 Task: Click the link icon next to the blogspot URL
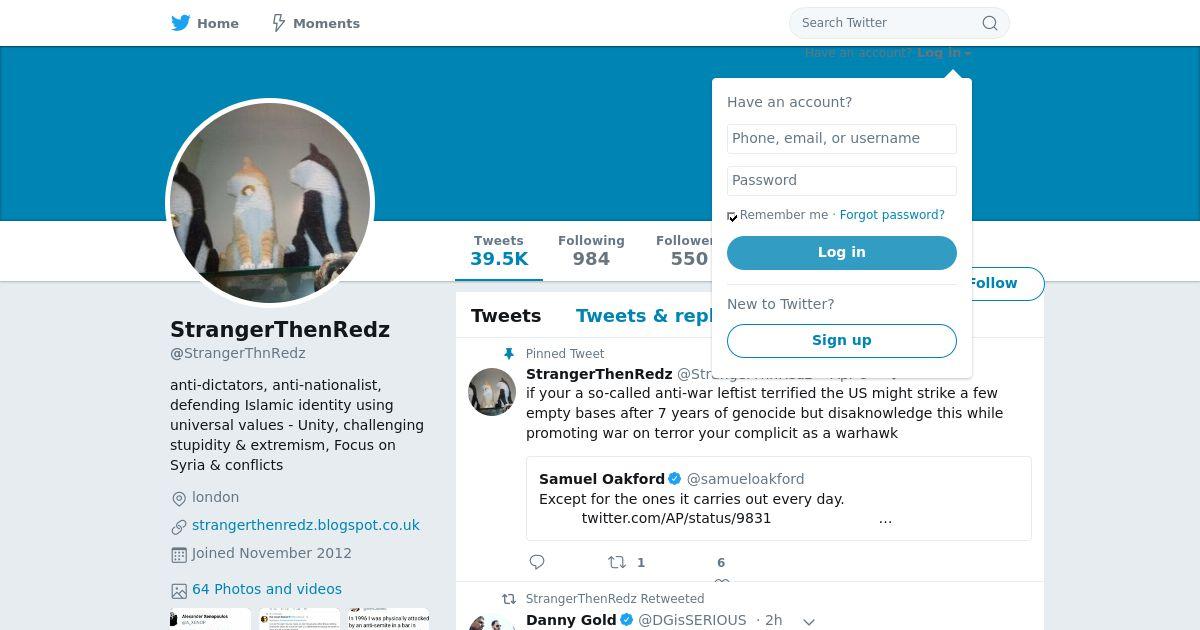click(x=179, y=526)
